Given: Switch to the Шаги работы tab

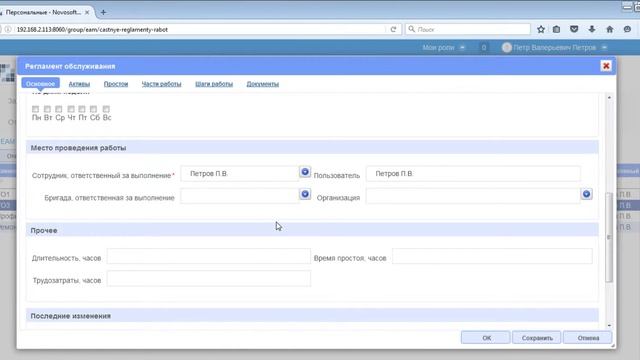Looking at the screenshot, I should 214,84.
